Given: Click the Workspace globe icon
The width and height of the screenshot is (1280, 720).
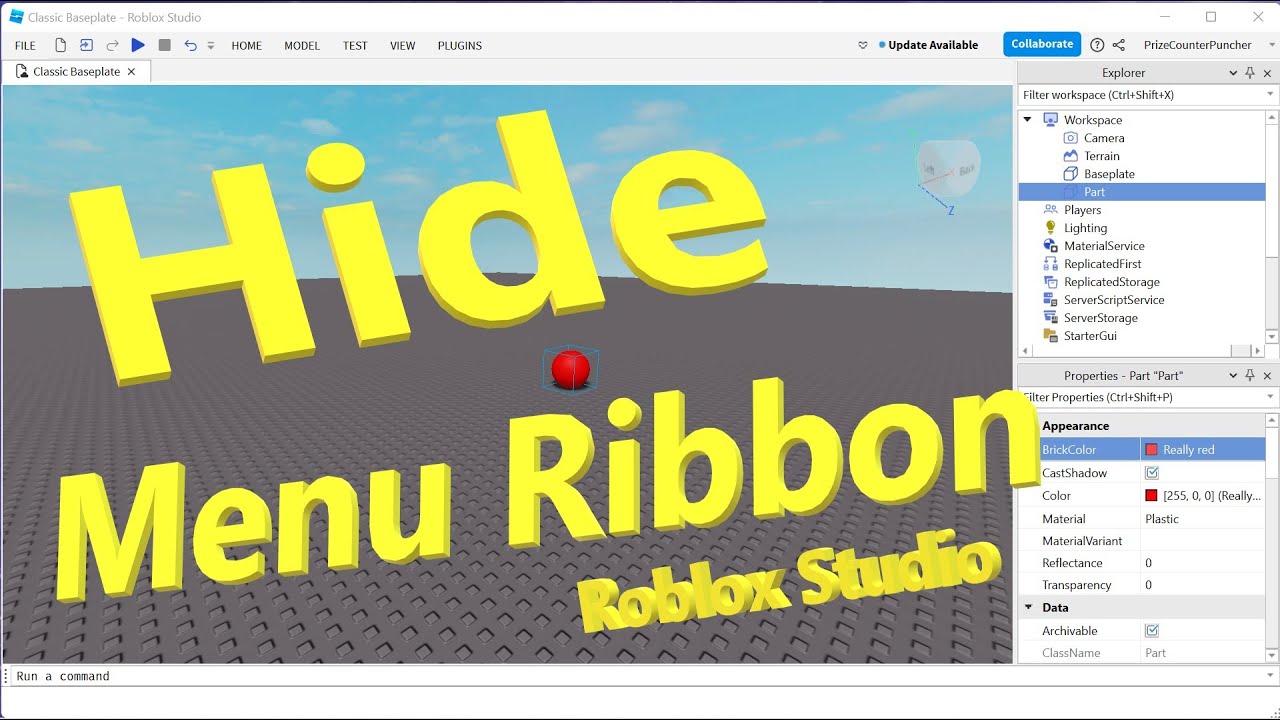Looking at the screenshot, I should 1050,120.
